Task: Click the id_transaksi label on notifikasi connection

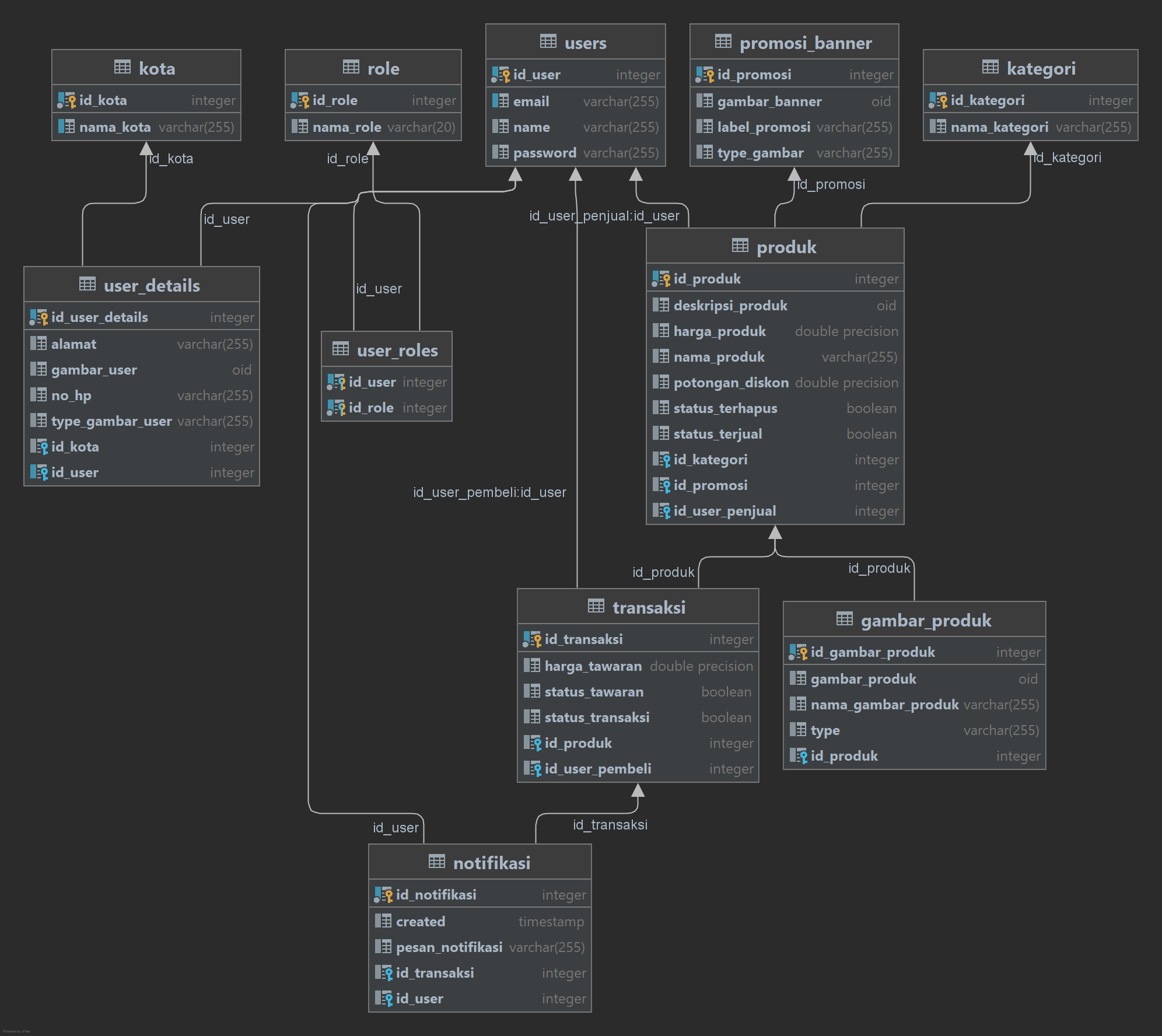Action: click(610, 824)
